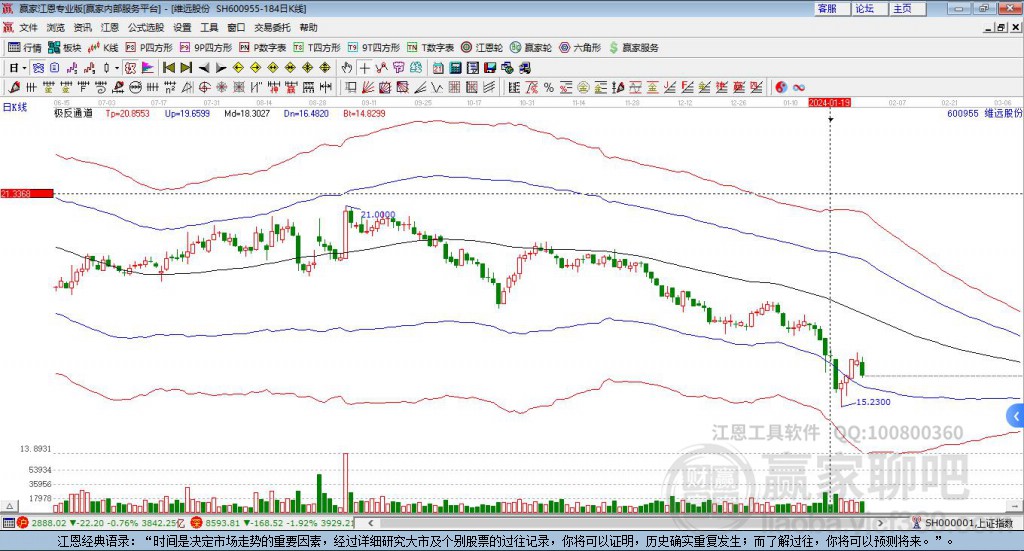Select the pencil draw tool in drawing toolbar
Screen dimensions: 1024x551
[14, 87]
